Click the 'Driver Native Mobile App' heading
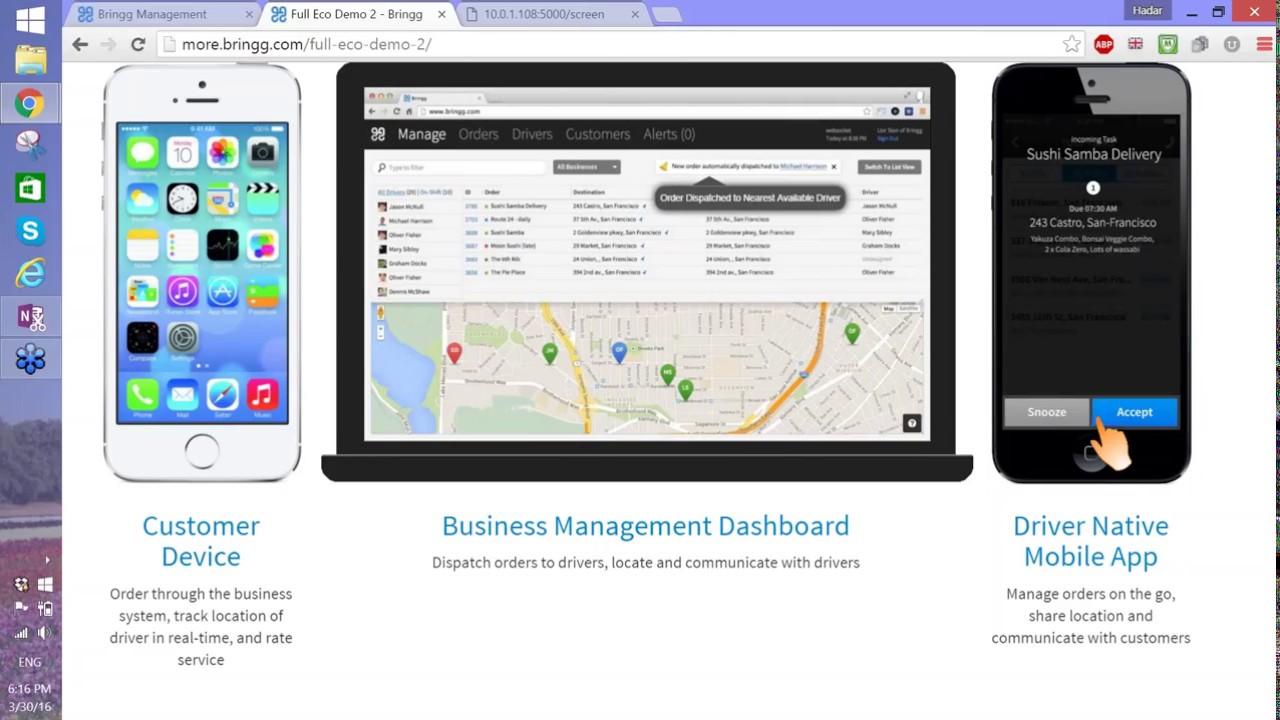Viewport: 1280px width, 720px height. tap(1091, 541)
